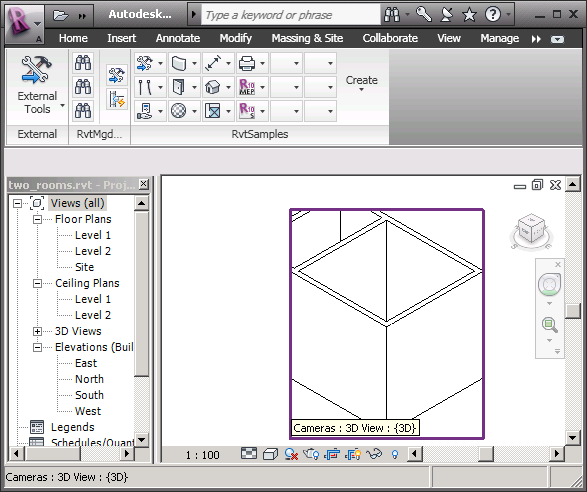Toggle reveal hidden elements lightbulb icon

pyautogui.click(x=395, y=454)
